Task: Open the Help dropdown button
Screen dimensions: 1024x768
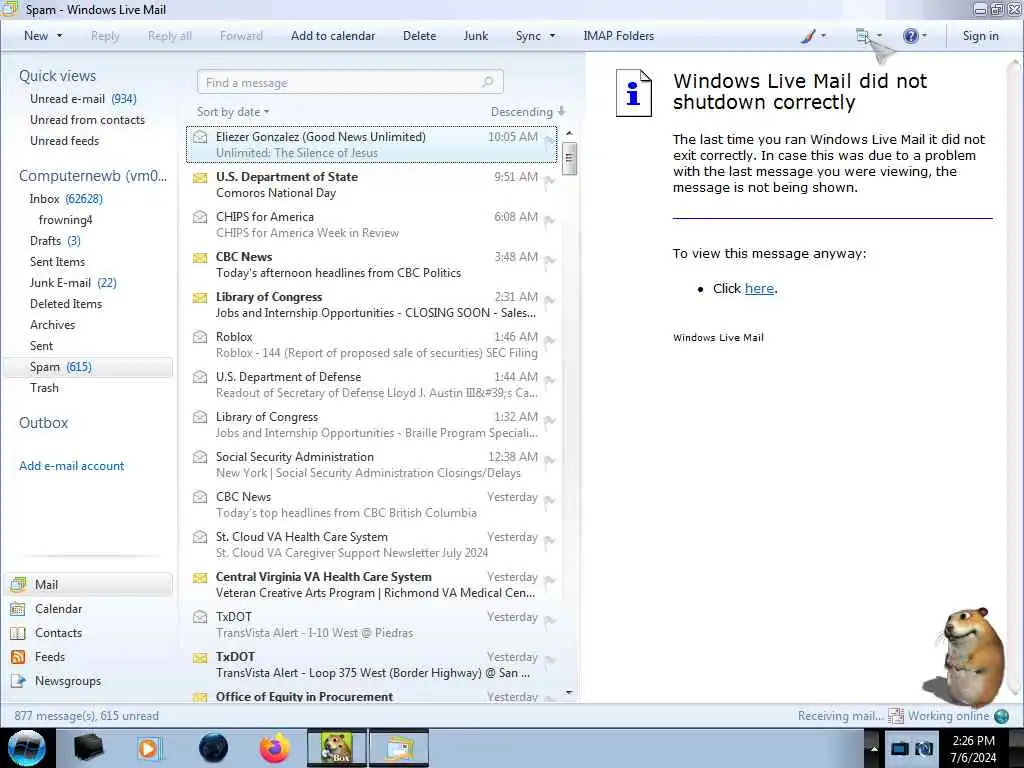Action: click(x=915, y=36)
